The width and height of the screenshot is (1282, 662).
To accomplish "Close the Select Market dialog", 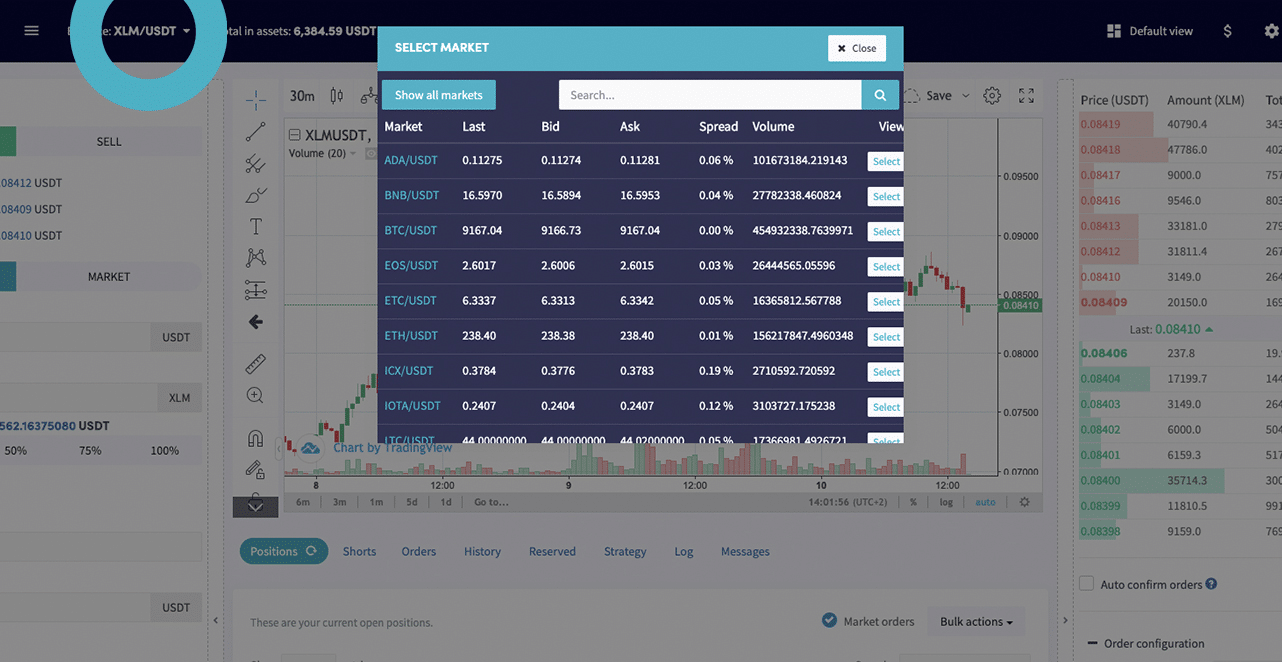I will [857, 48].
